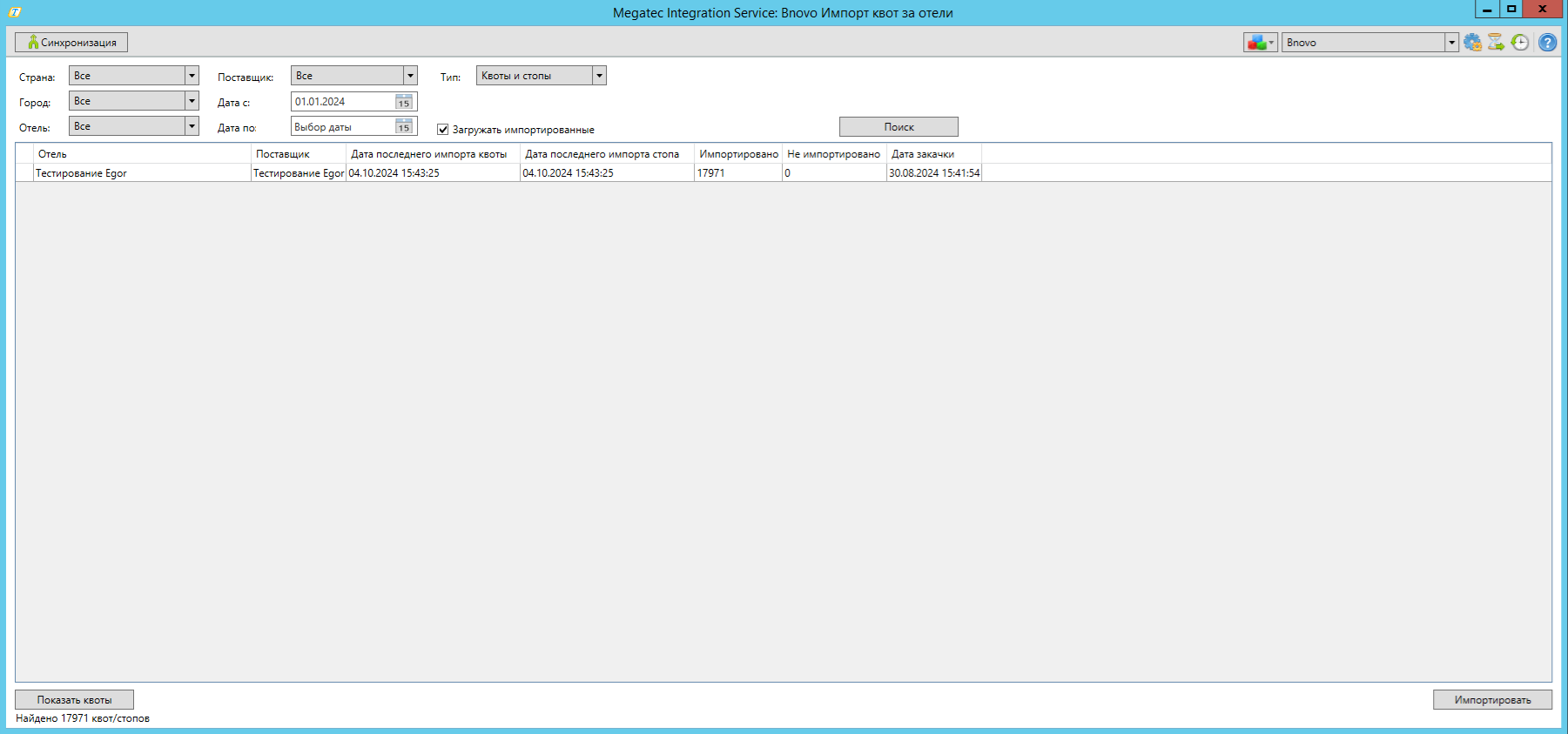Click the Синхронизация button
1568x734 pixels.
71,42
